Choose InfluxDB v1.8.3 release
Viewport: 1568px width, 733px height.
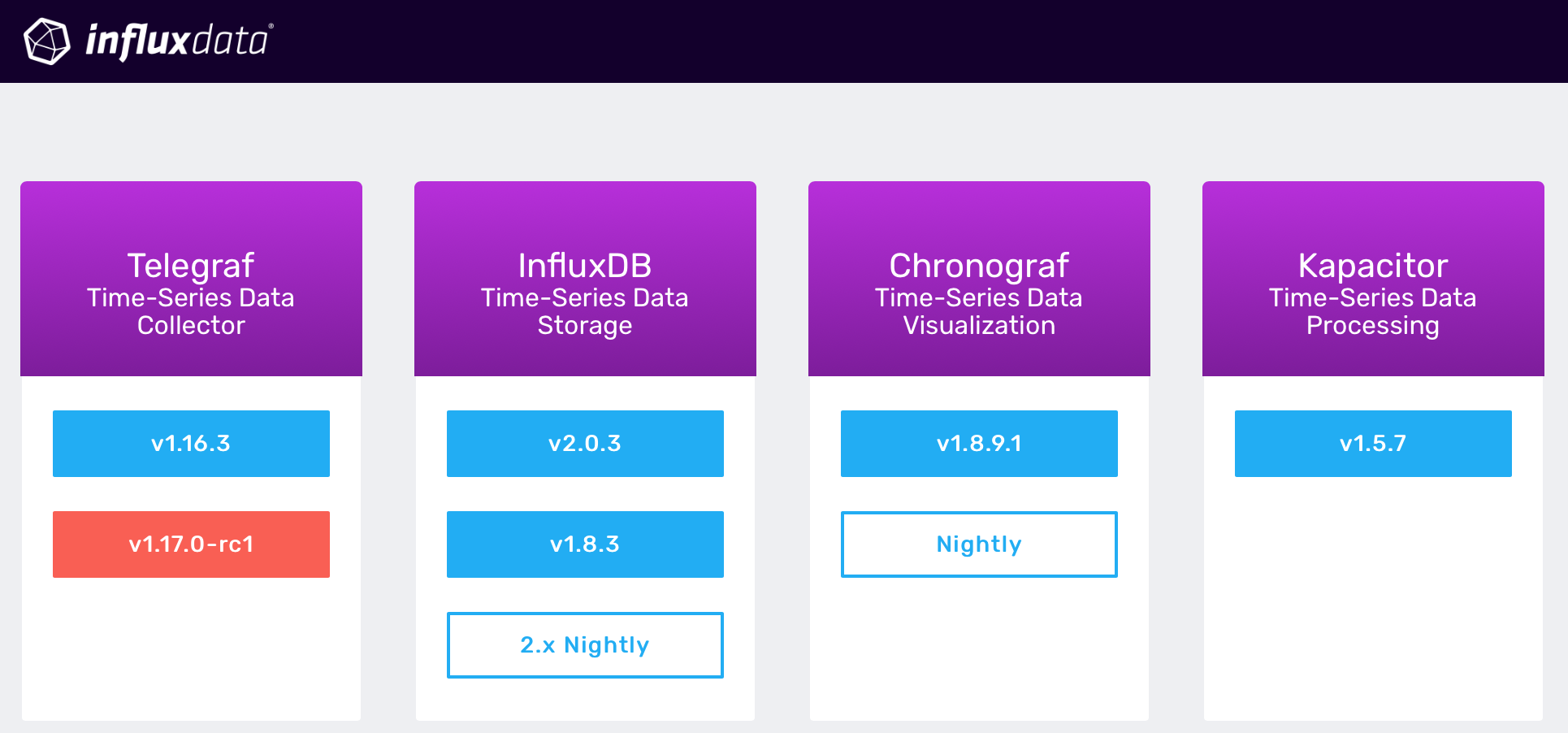click(x=585, y=544)
